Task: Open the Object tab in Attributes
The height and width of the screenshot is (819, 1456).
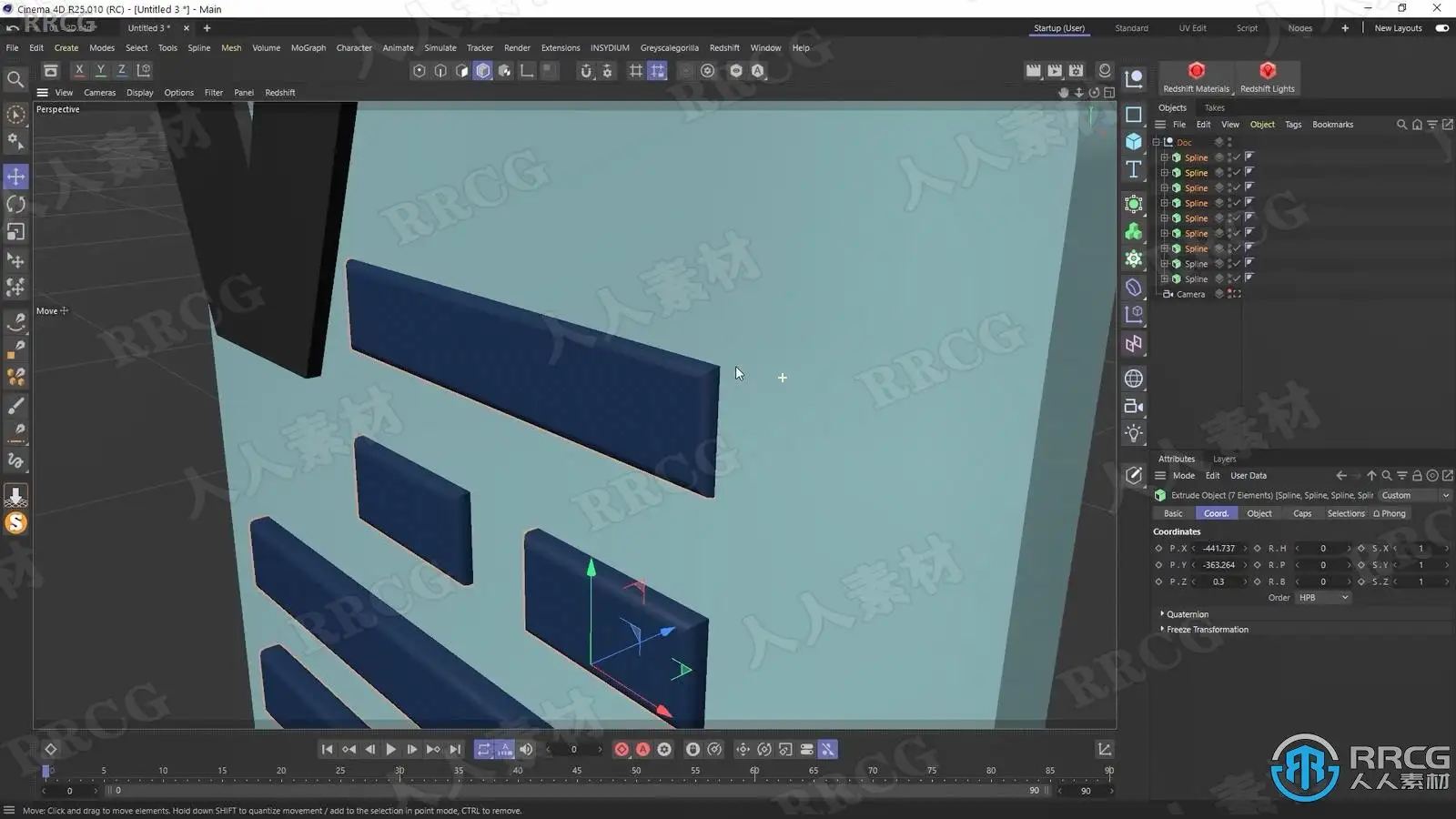Action: pyautogui.click(x=1259, y=514)
